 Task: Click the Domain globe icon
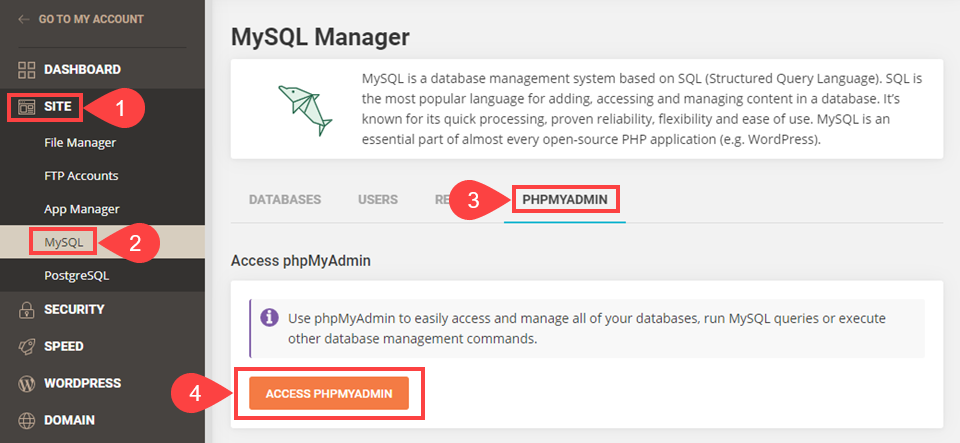26,421
